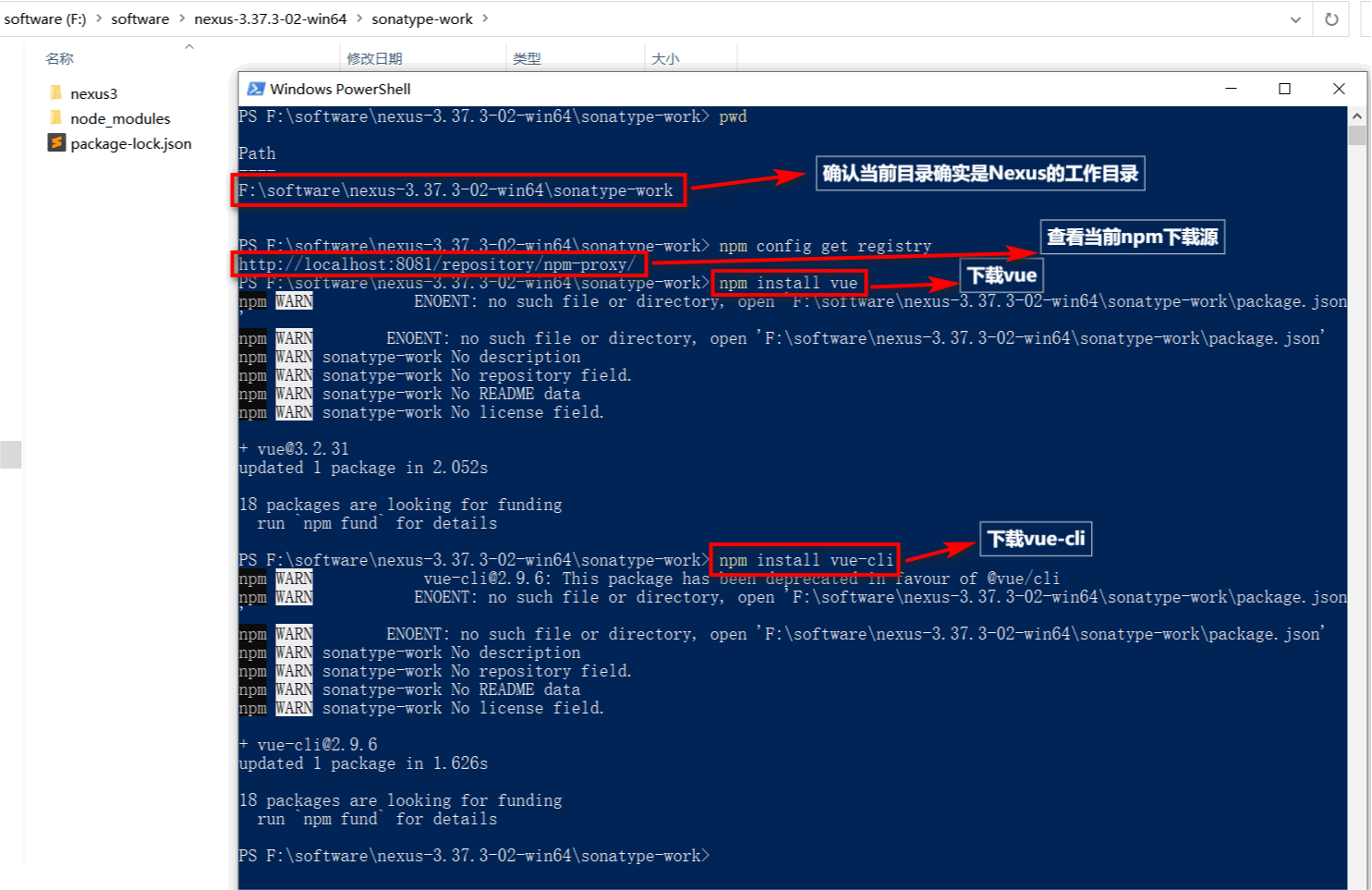Click the last PowerShell prompt line

click(474, 856)
